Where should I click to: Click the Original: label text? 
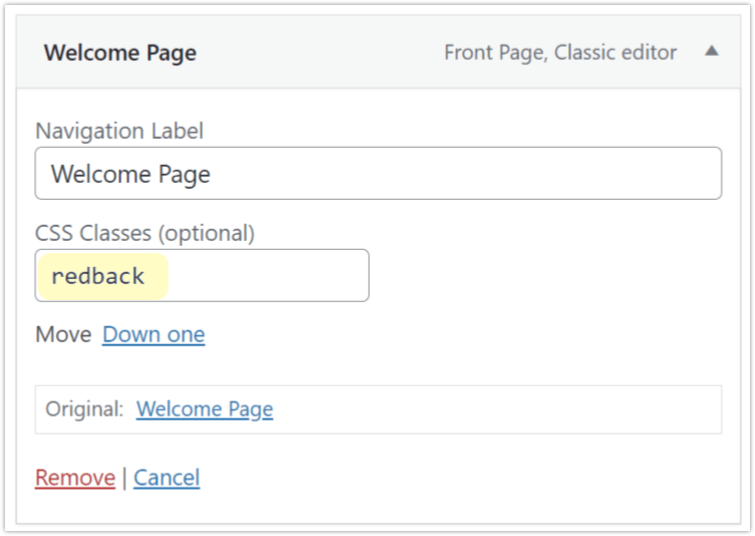coord(85,409)
